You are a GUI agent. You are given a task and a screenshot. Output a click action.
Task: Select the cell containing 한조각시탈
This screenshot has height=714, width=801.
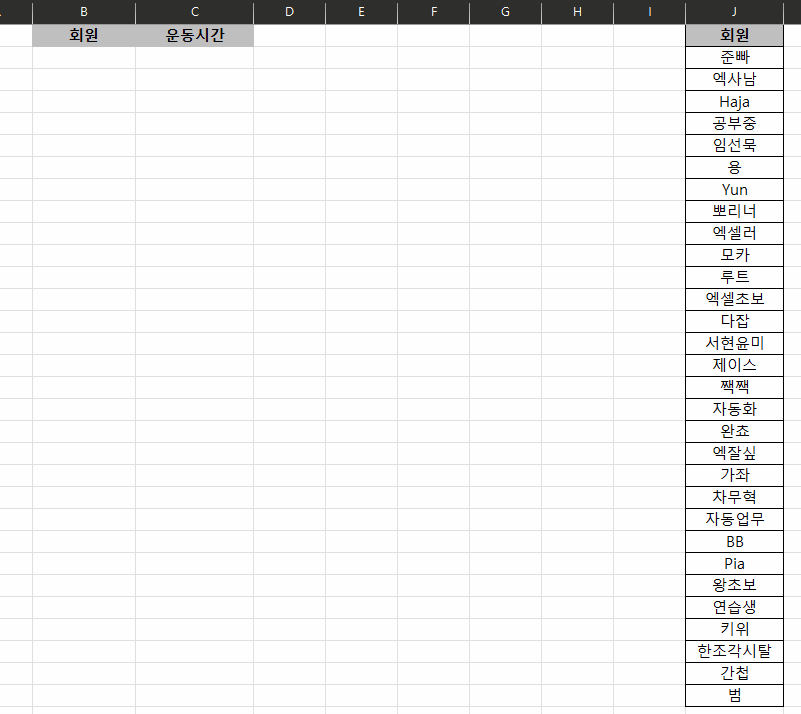(x=735, y=651)
